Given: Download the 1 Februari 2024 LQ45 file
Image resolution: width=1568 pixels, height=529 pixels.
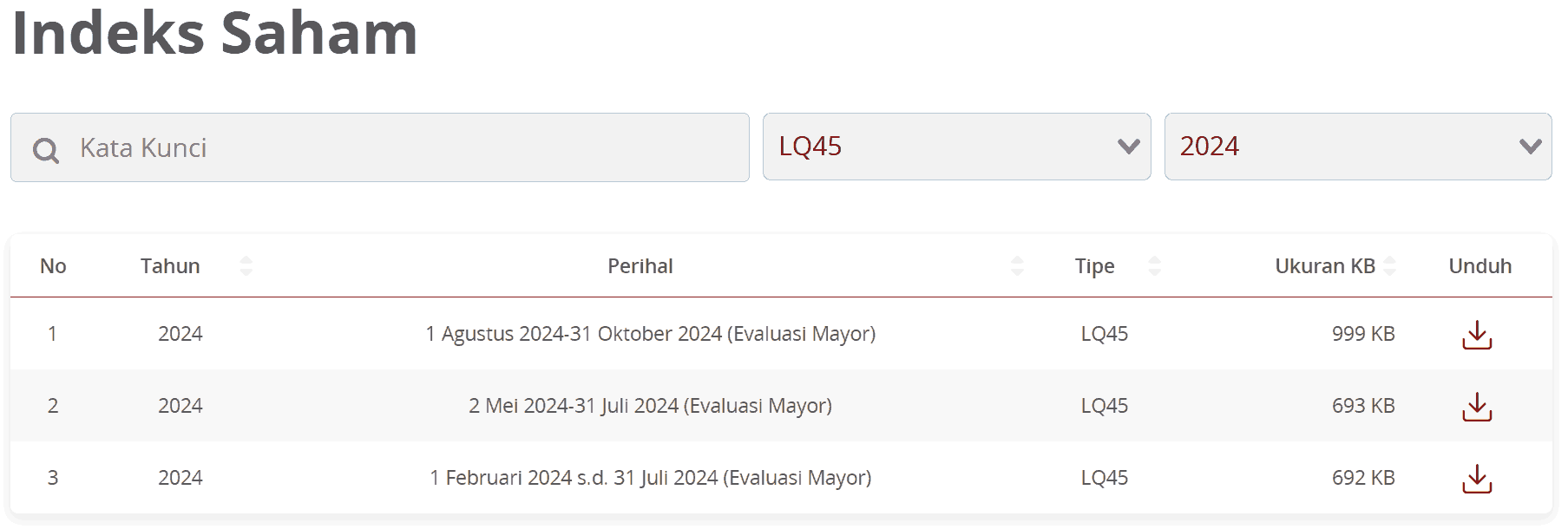Looking at the screenshot, I should tap(1477, 479).
